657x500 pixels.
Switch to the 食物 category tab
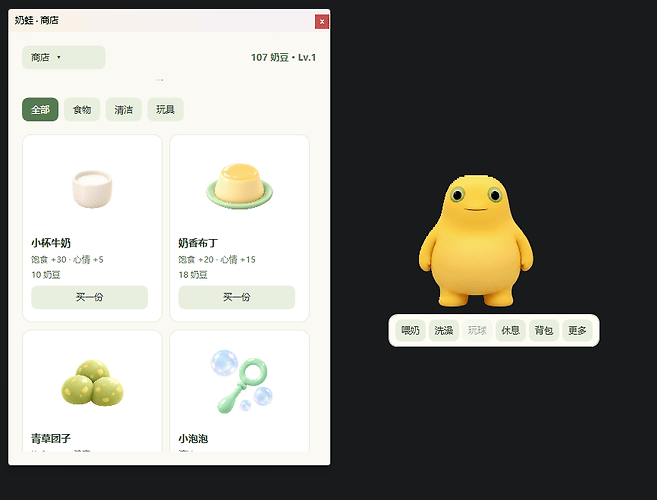pyautogui.click(x=82, y=110)
